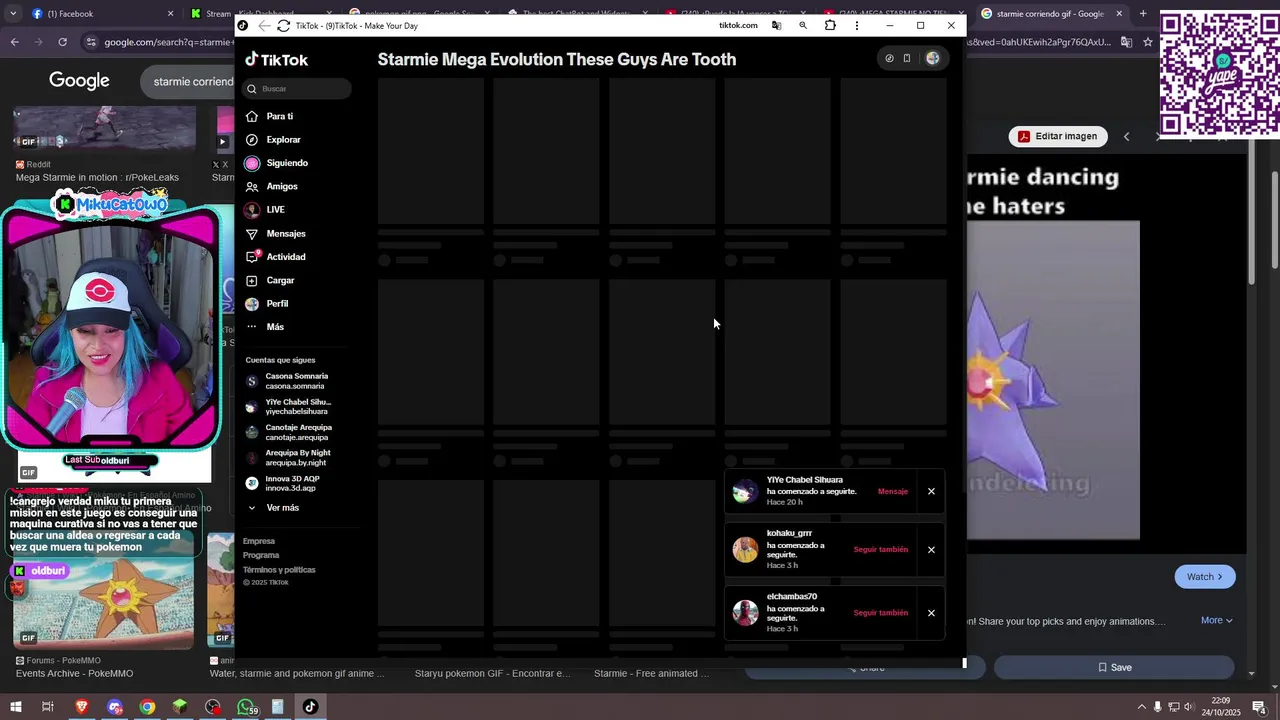Click Términos y políticas link
The image size is (1280, 720).
coord(279,570)
